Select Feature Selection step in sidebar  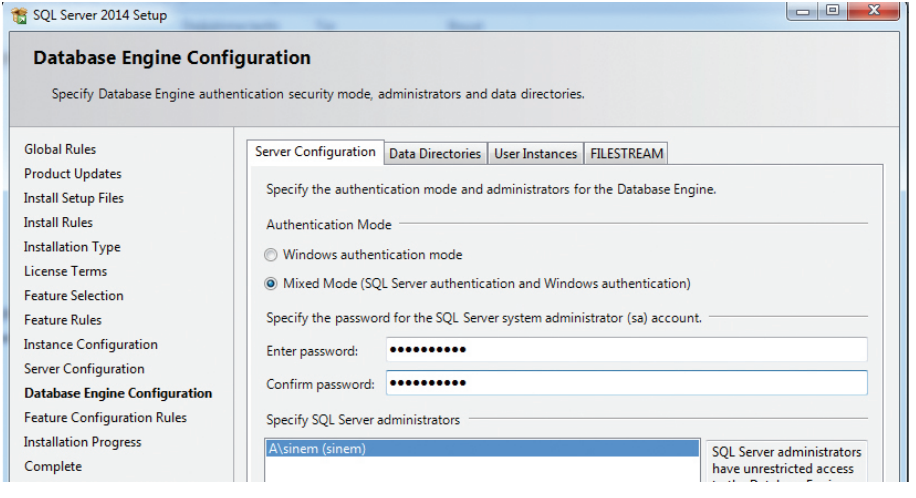[74, 296]
